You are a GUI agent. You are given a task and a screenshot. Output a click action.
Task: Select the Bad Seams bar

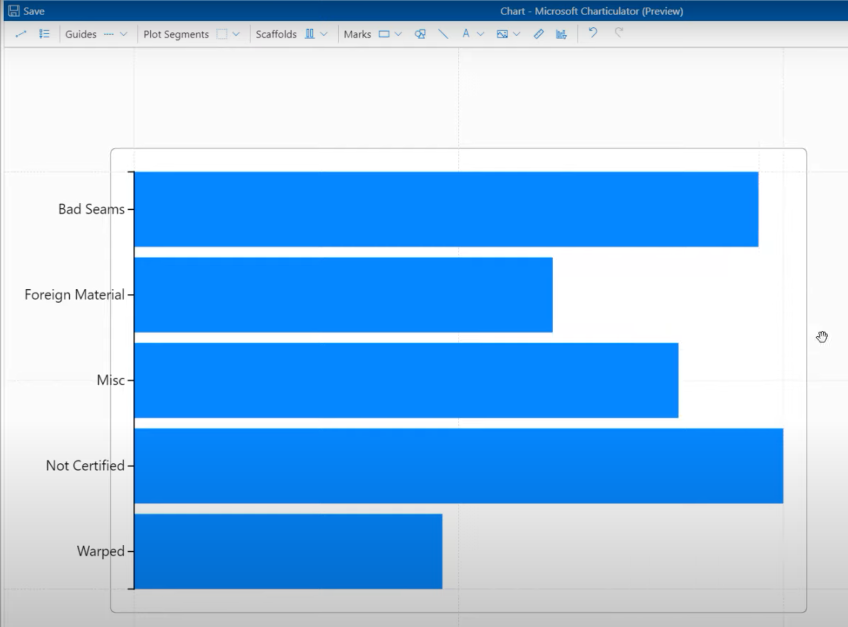[446, 209]
